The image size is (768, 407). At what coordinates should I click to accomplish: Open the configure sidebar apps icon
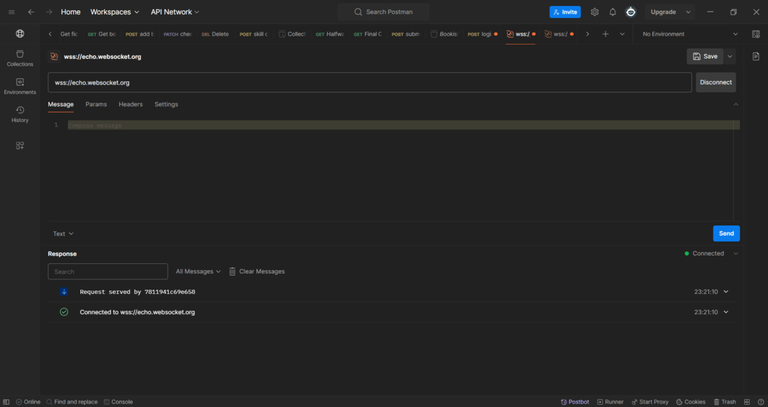pos(20,145)
